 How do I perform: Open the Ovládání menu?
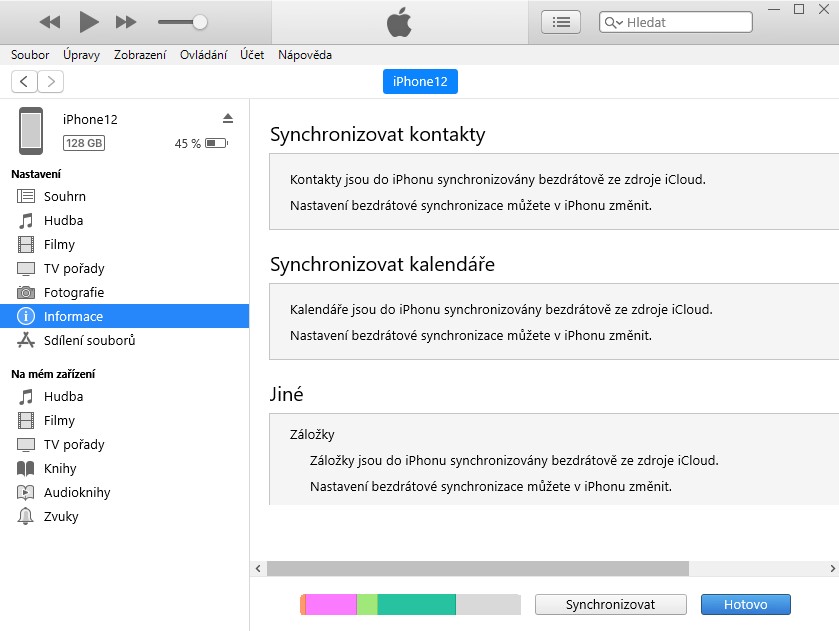pos(203,55)
